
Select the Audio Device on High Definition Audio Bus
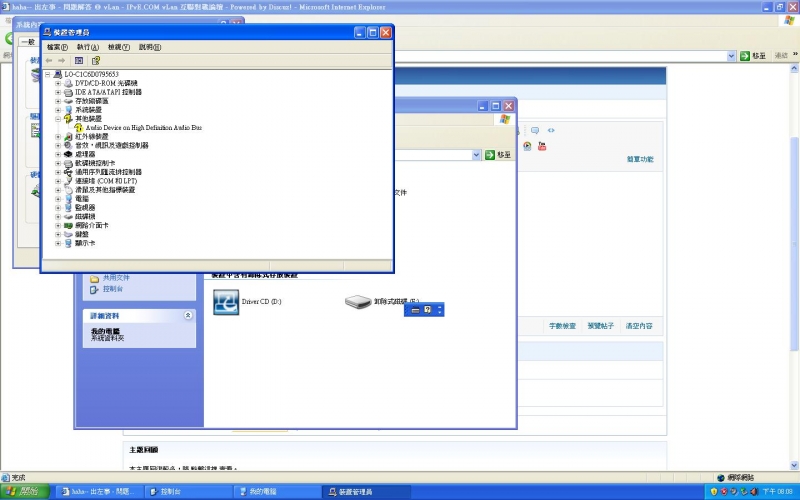coord(144,128)
